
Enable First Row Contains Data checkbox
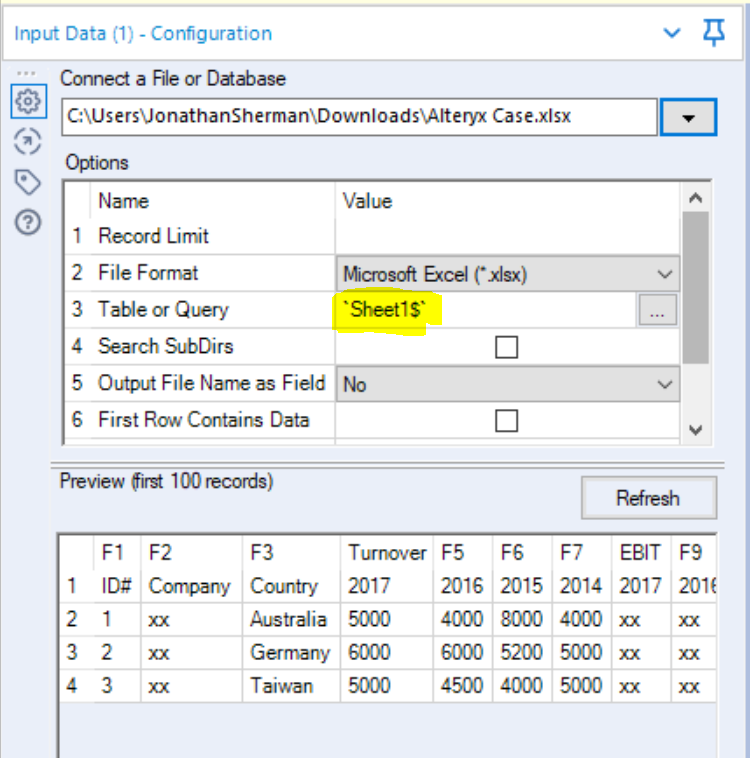point(507,421)
